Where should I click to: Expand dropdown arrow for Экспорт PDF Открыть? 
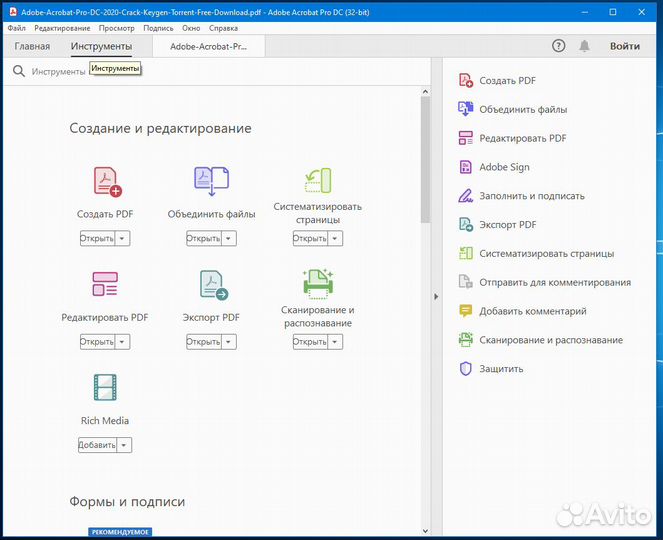[x=229, y=342]
